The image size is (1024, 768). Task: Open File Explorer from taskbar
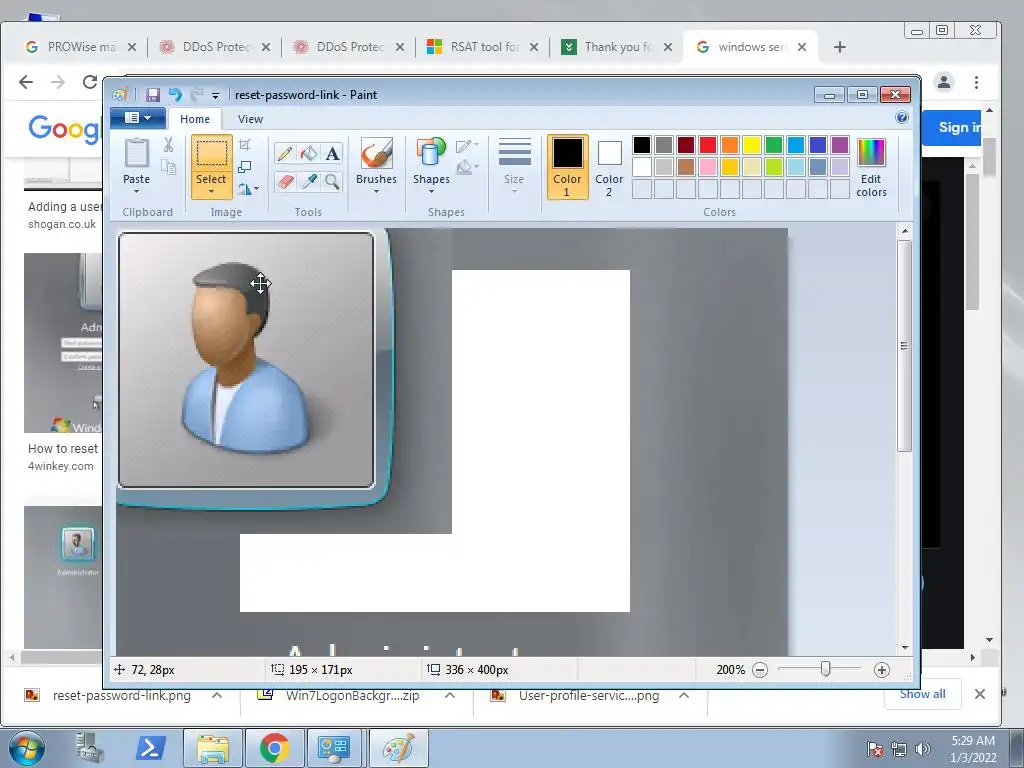(x=213, y=748)
